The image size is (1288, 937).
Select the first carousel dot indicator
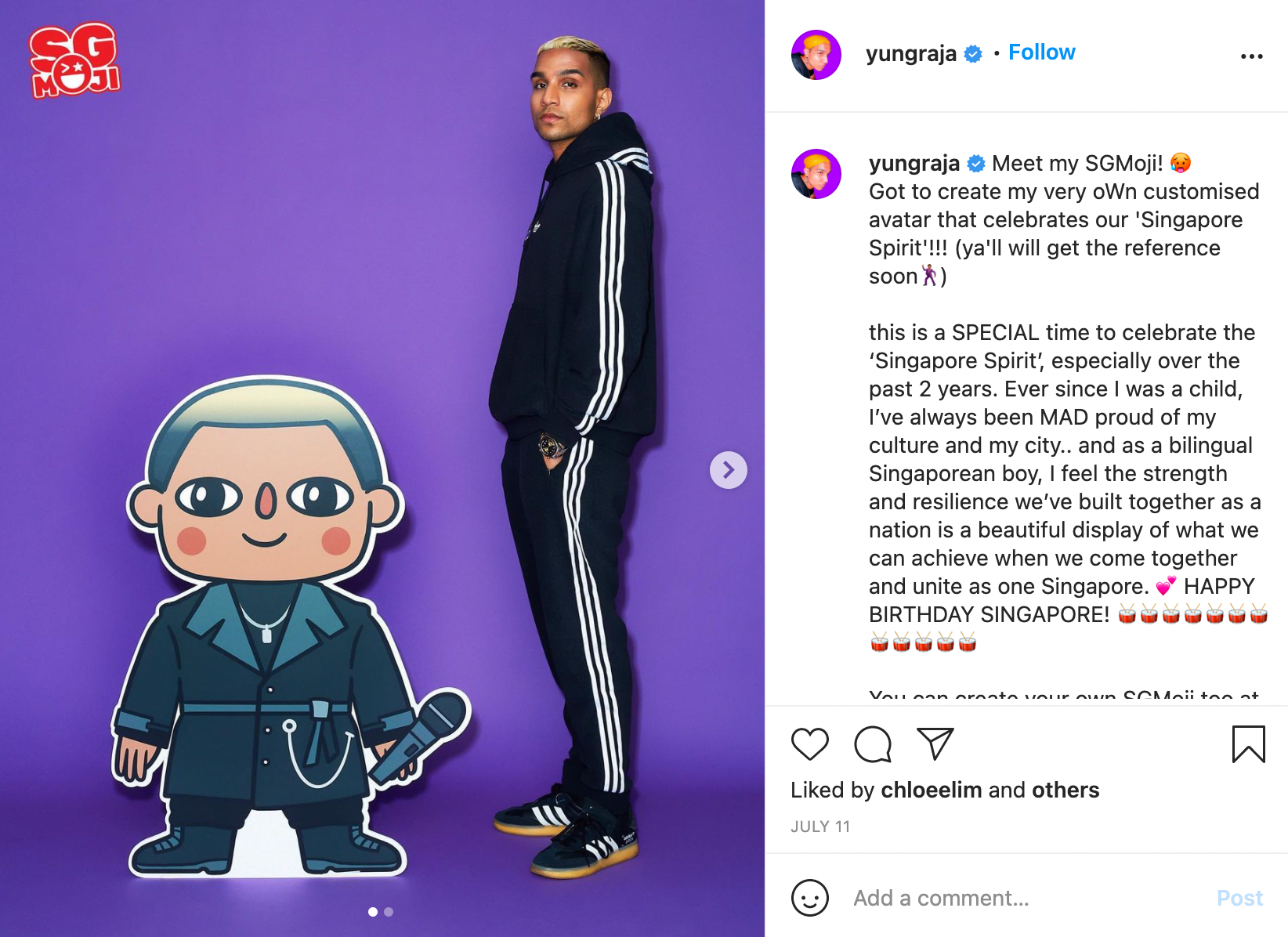373,912
